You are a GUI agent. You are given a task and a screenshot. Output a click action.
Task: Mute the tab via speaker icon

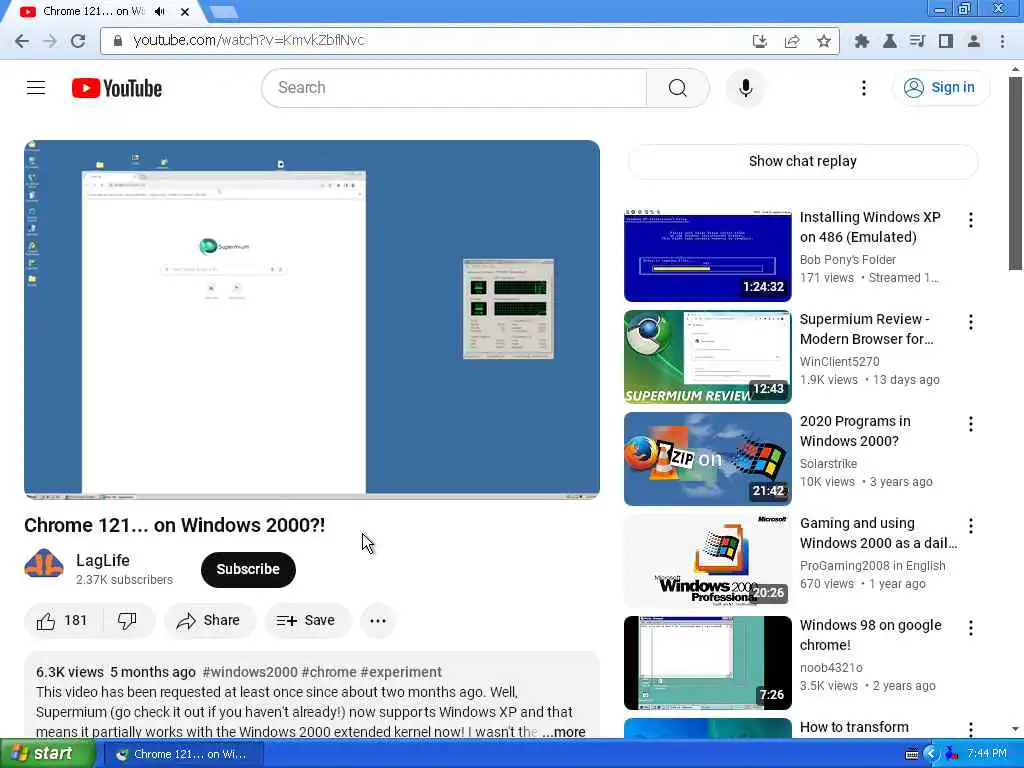pos(159,12)
